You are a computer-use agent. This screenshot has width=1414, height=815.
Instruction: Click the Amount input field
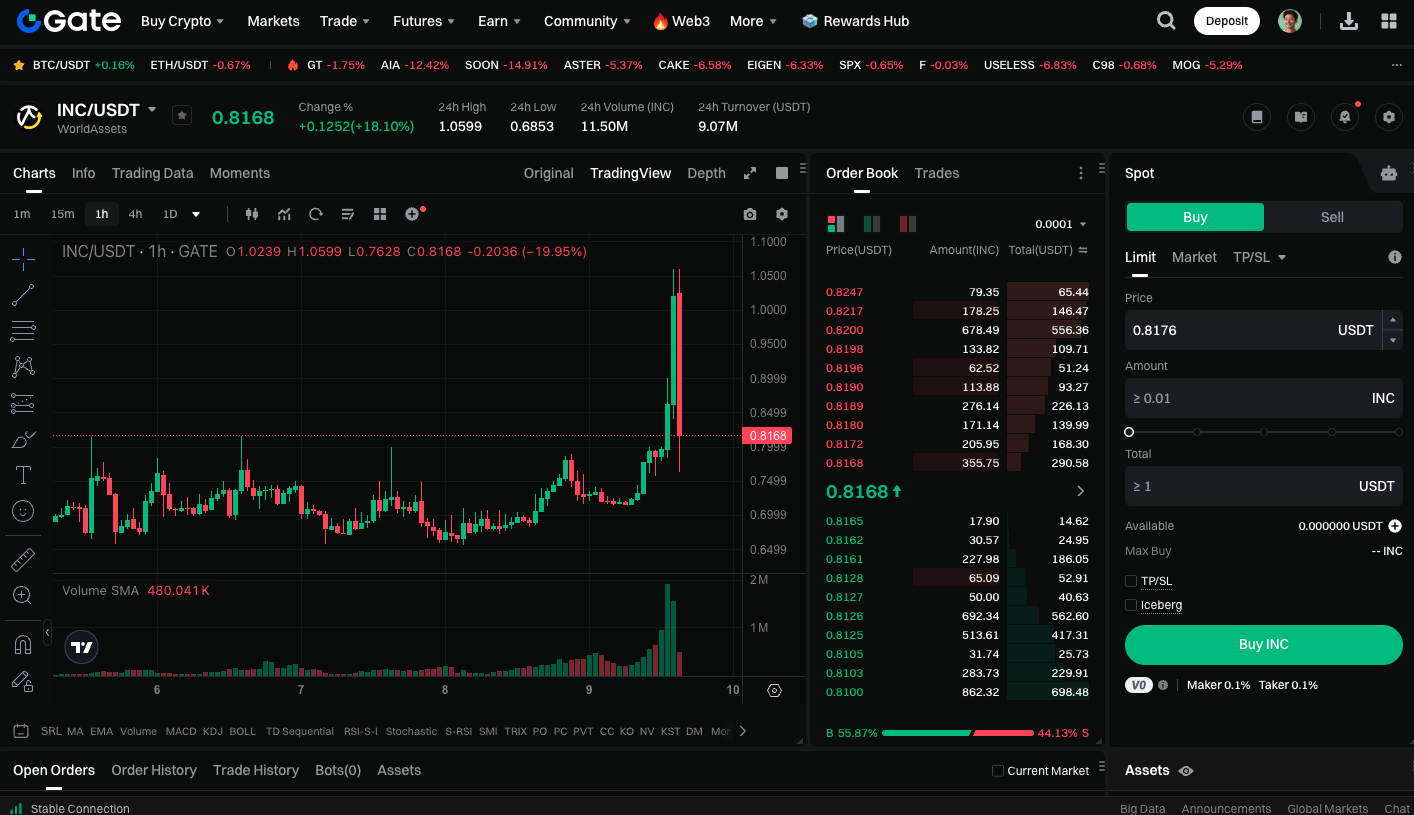[x=1264, y=398]
